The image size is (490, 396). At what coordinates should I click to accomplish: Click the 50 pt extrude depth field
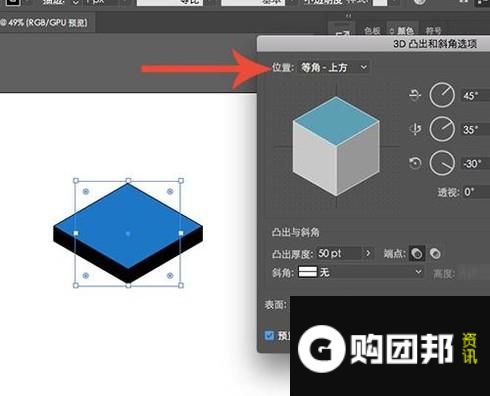[x=339, y=254]
